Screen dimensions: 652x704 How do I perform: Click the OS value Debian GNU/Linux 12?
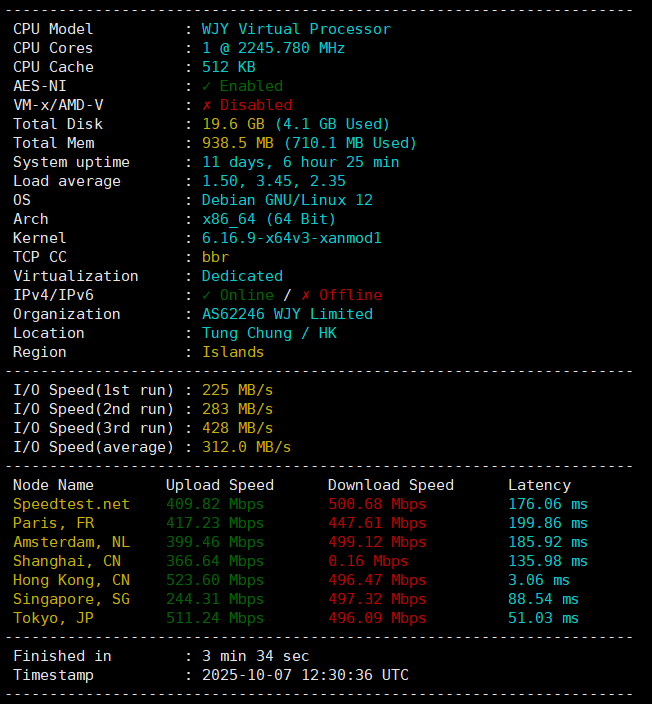pos(287,200)
